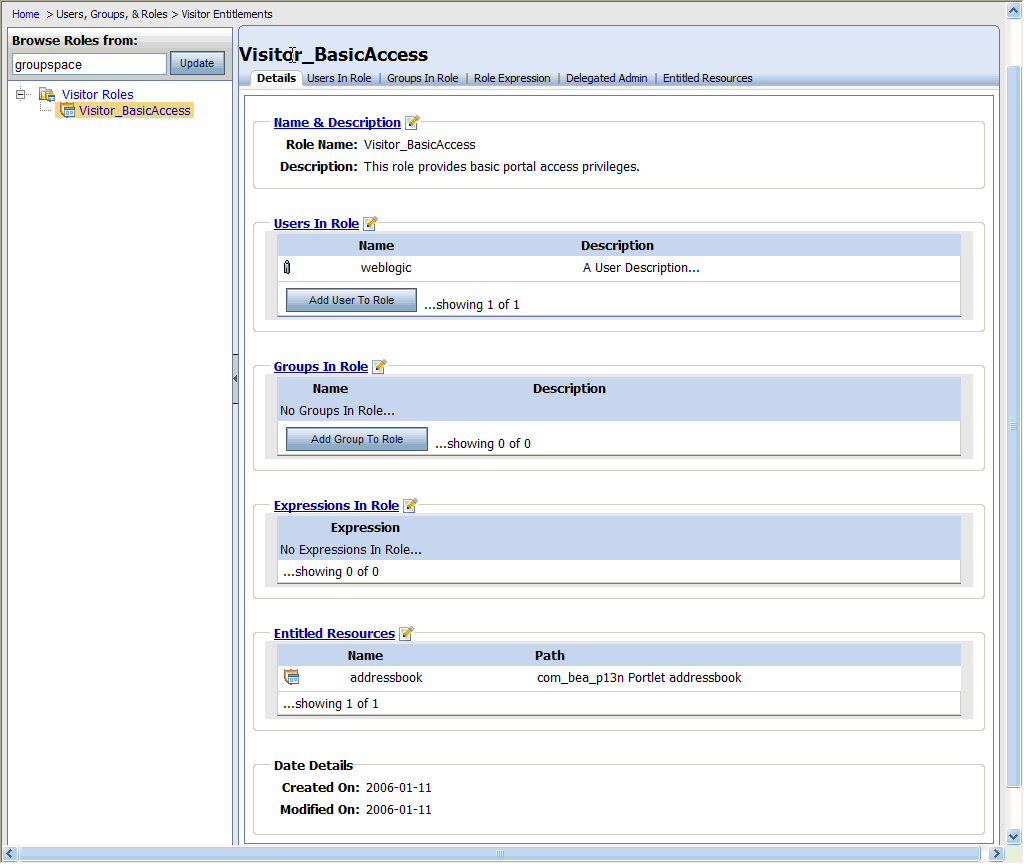Click the addressbook resource name

(x=386, y=678)
